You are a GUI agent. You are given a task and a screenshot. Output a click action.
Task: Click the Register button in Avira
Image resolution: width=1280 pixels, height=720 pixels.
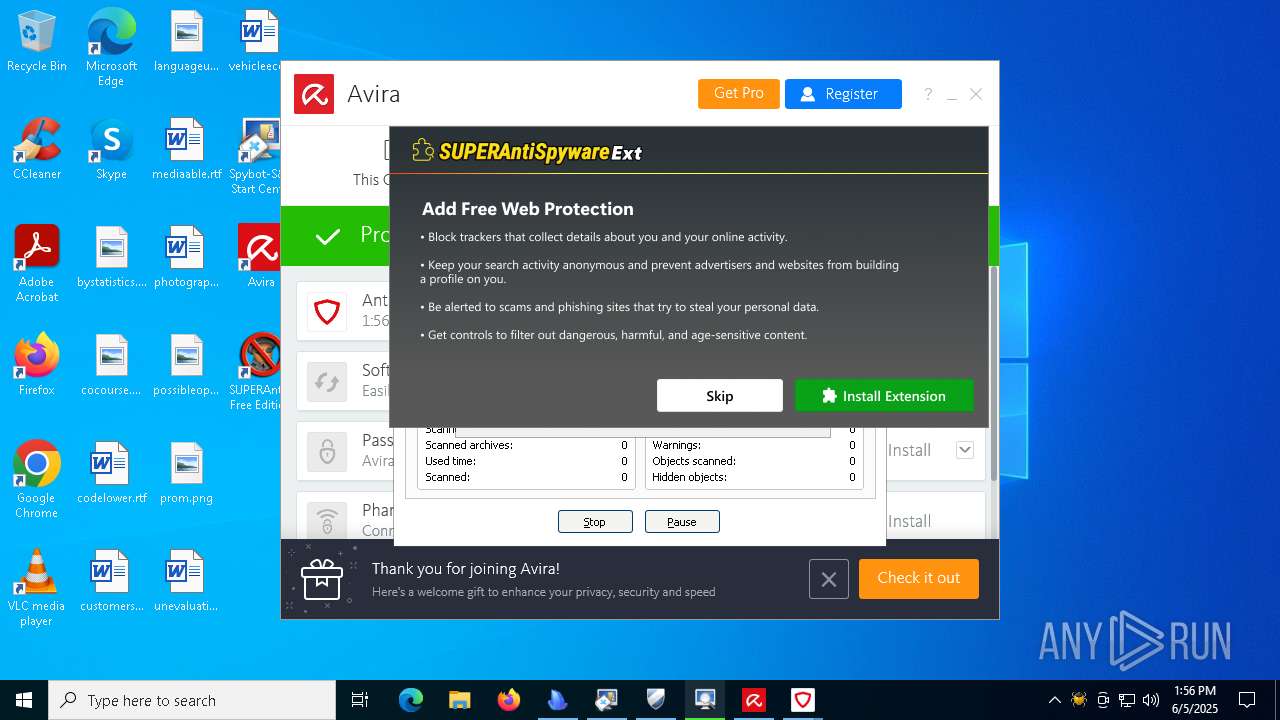843,94
